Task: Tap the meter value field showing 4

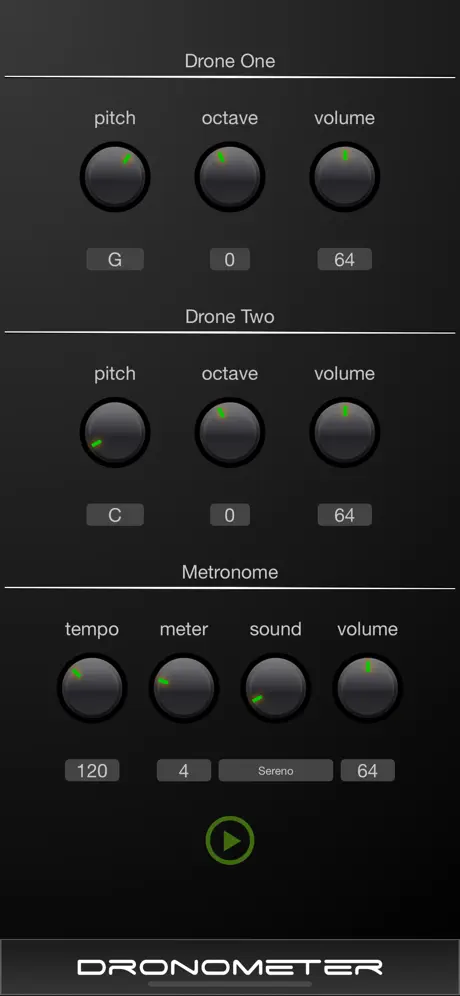Action: tap(184, 771)
